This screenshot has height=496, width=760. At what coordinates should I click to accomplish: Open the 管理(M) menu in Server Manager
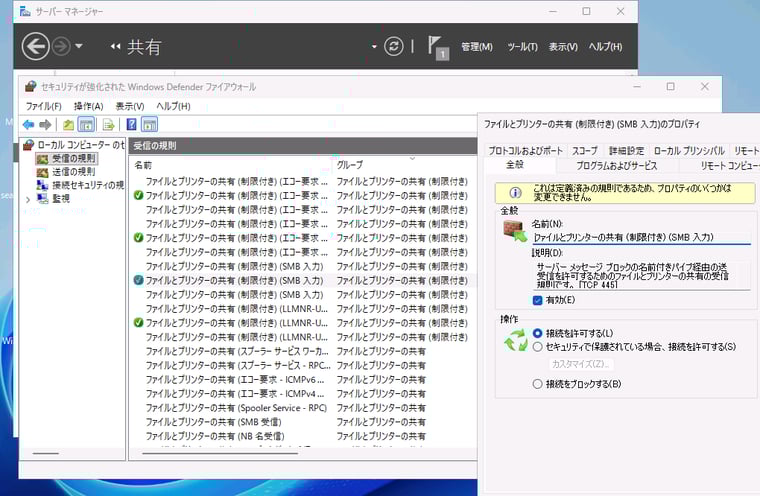pyautogui.click(x=476, y=47)
